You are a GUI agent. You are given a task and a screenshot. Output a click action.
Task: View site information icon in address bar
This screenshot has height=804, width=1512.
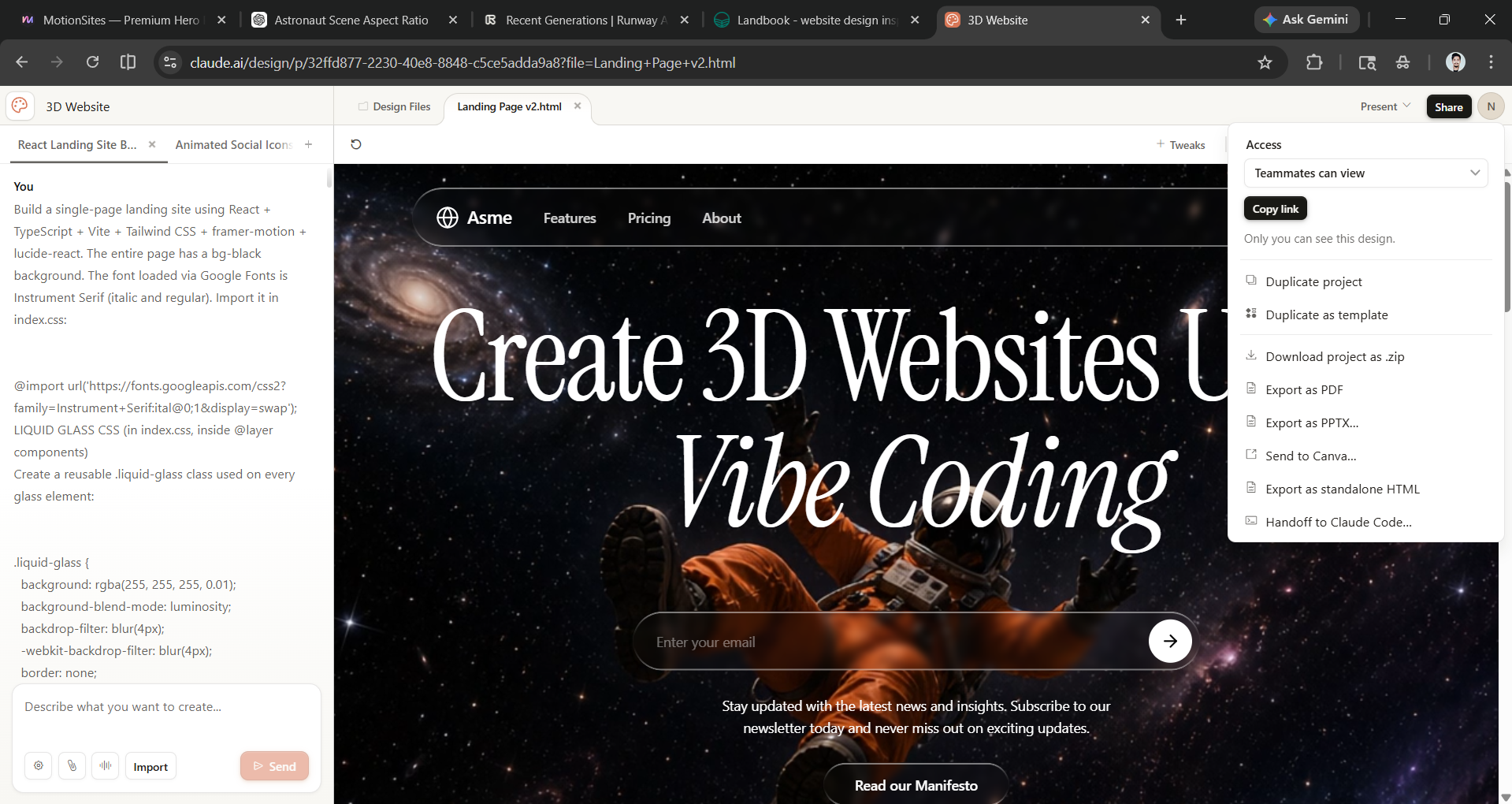tap(170, 62)
